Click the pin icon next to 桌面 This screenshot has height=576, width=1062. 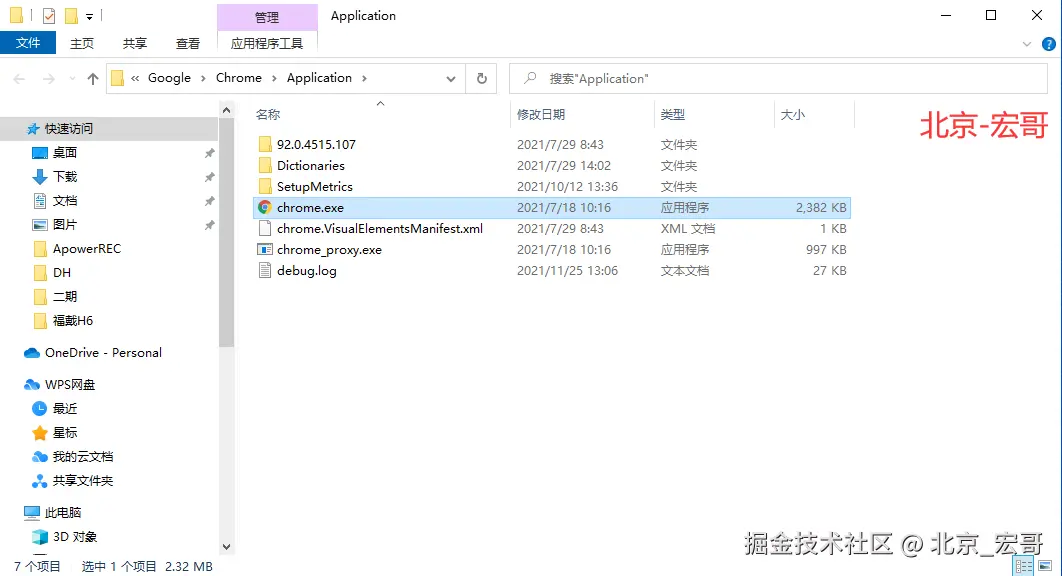[x=210, y=153]
